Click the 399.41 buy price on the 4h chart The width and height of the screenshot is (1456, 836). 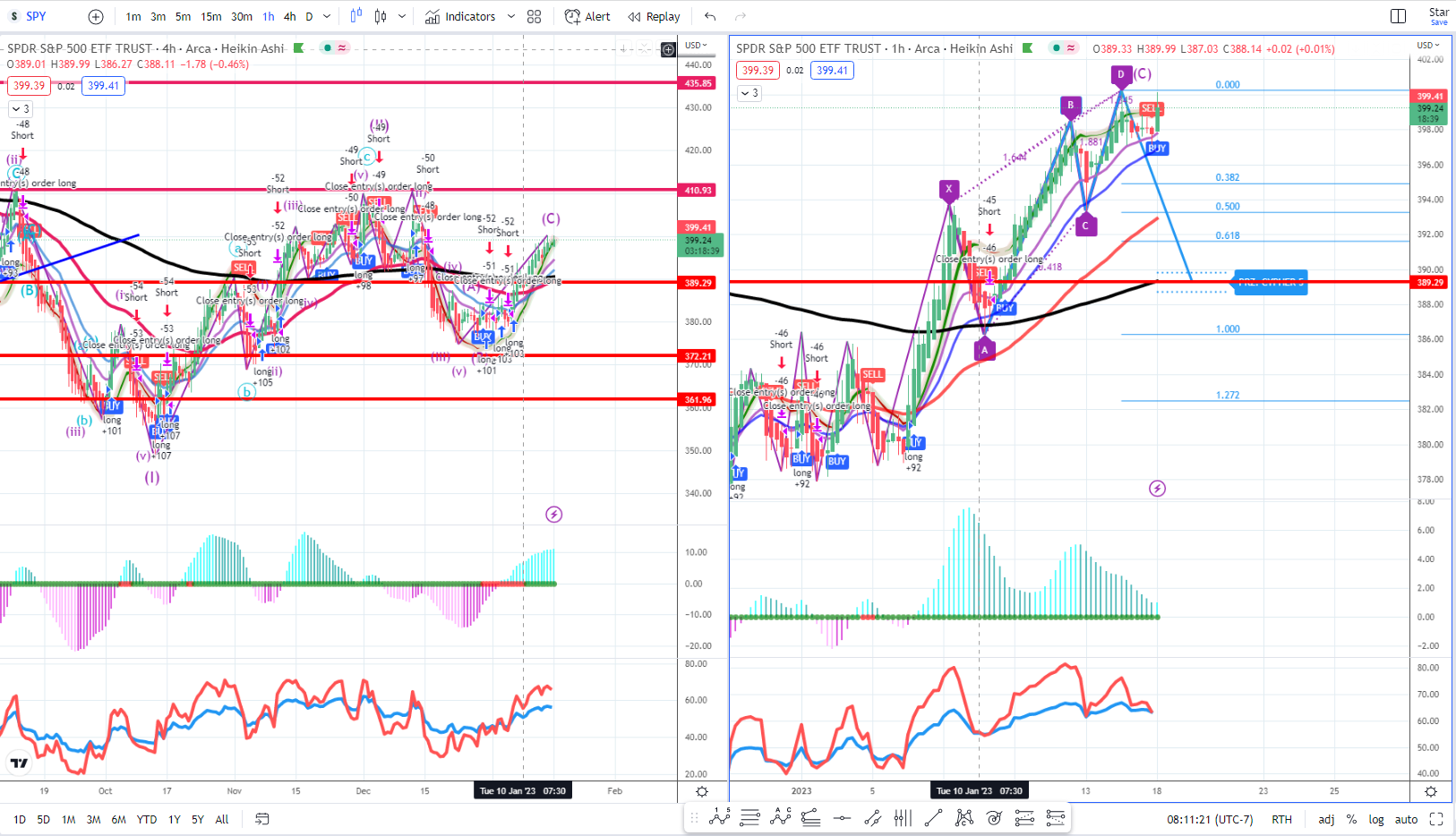point(103,86)
